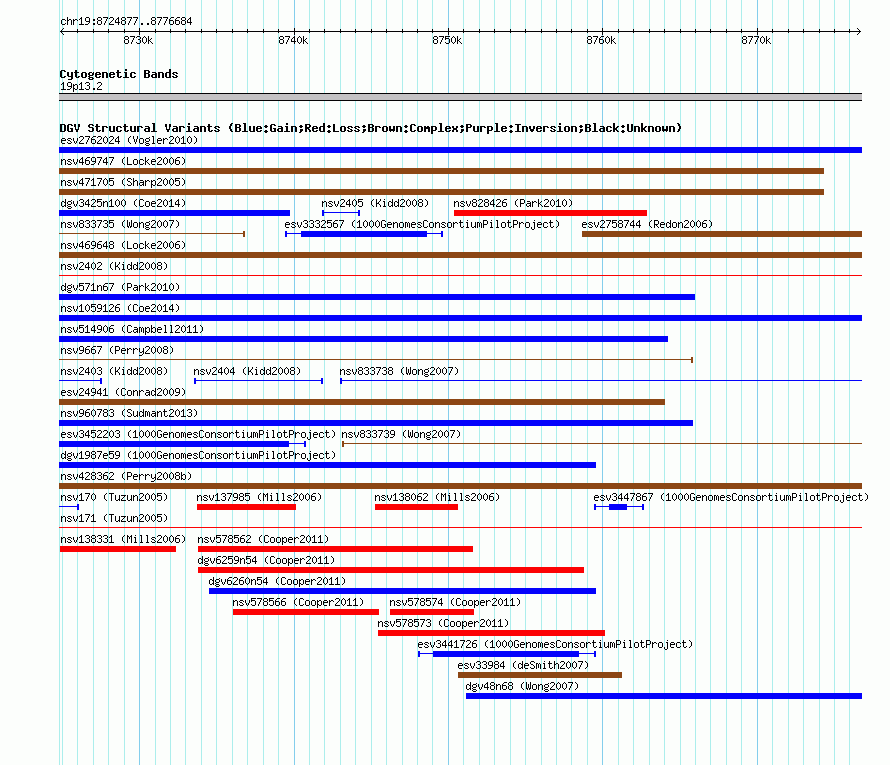The height and width of the screenshot is (765, 890).
Task: Select the esv3452203 variant label
Action: pyautogui.click(x=198, y=434)
